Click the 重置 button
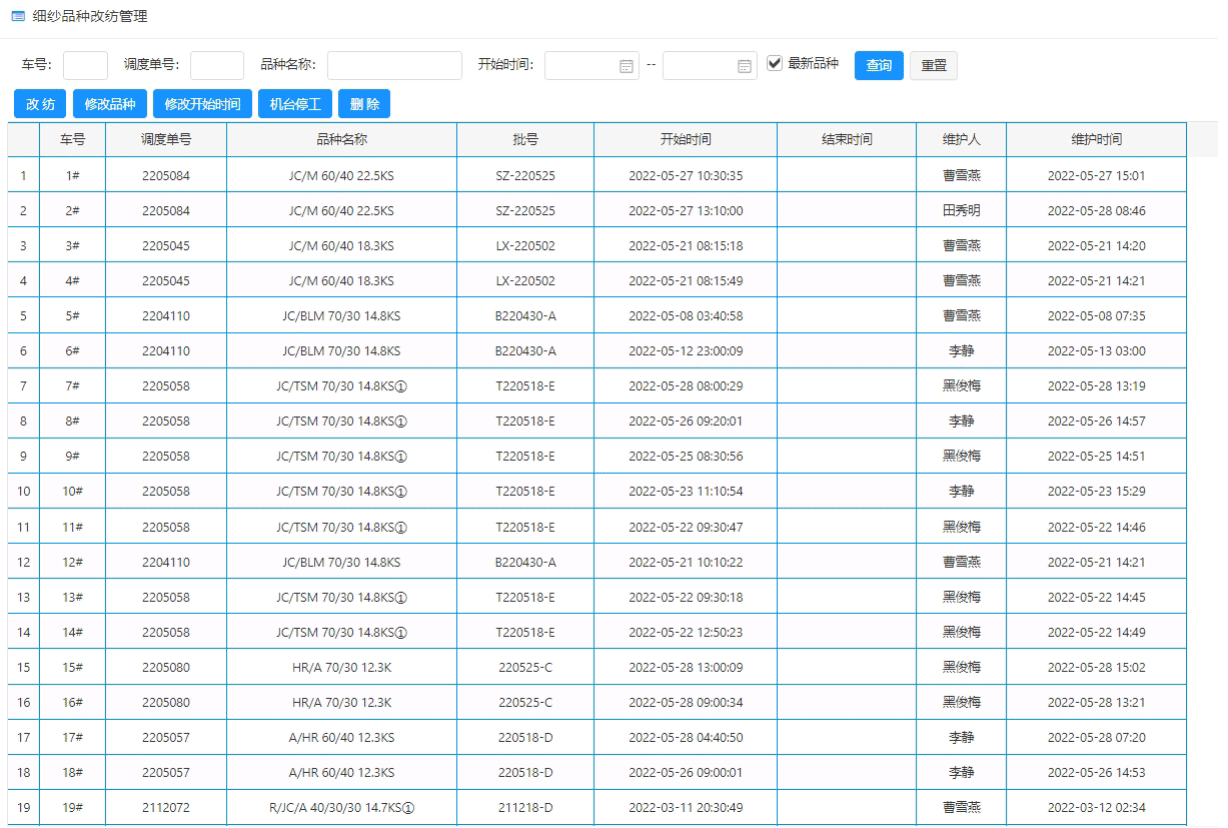 click(x=934, y=65)
